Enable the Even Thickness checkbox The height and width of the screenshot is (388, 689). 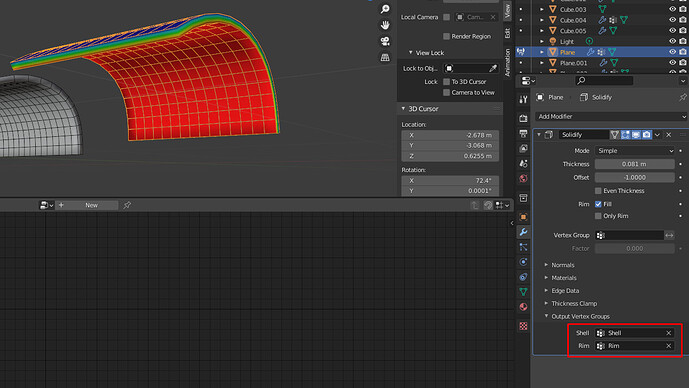[x=598, y=191]
